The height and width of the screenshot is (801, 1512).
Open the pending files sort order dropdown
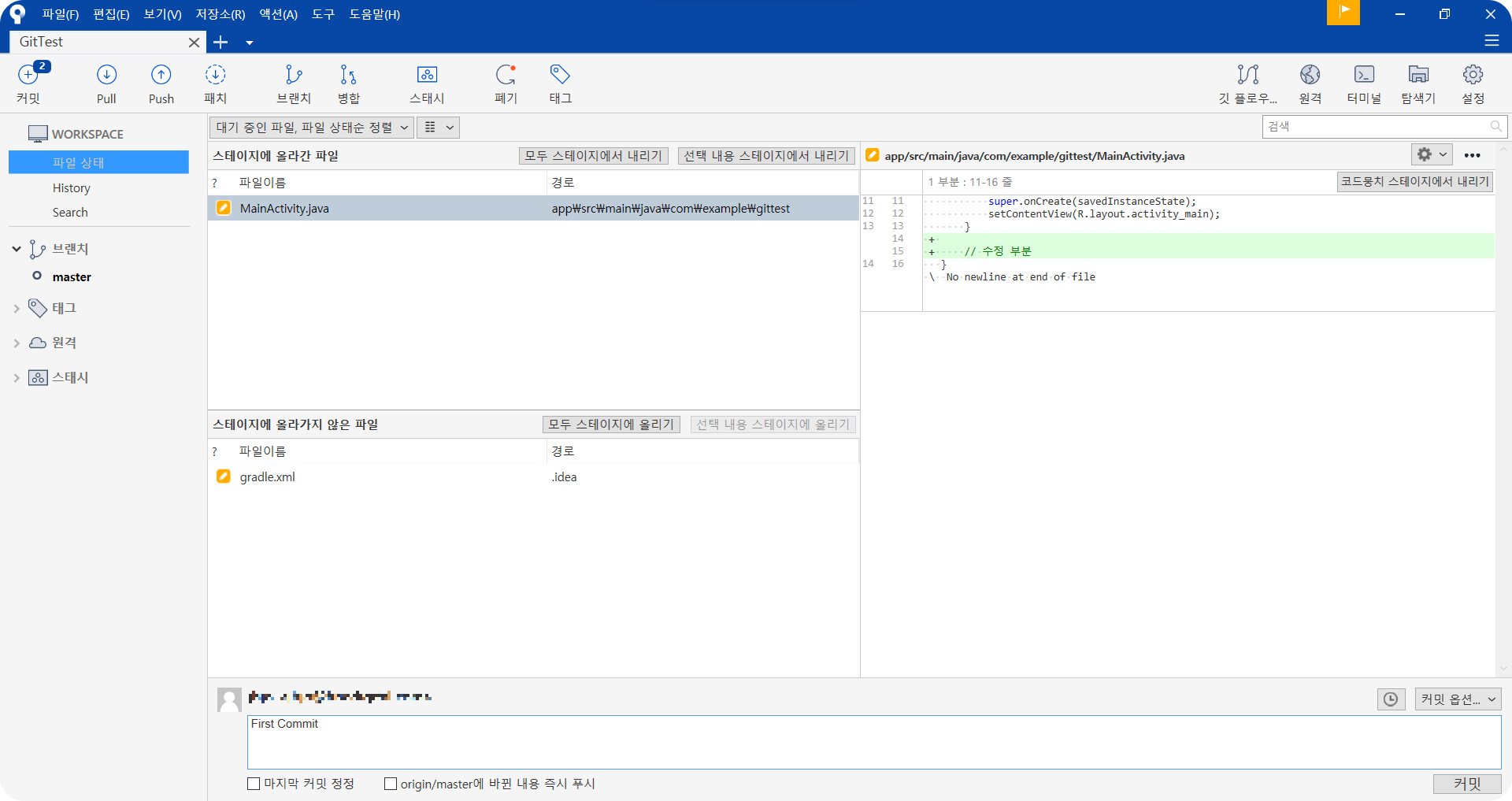(x=310, y=127)
